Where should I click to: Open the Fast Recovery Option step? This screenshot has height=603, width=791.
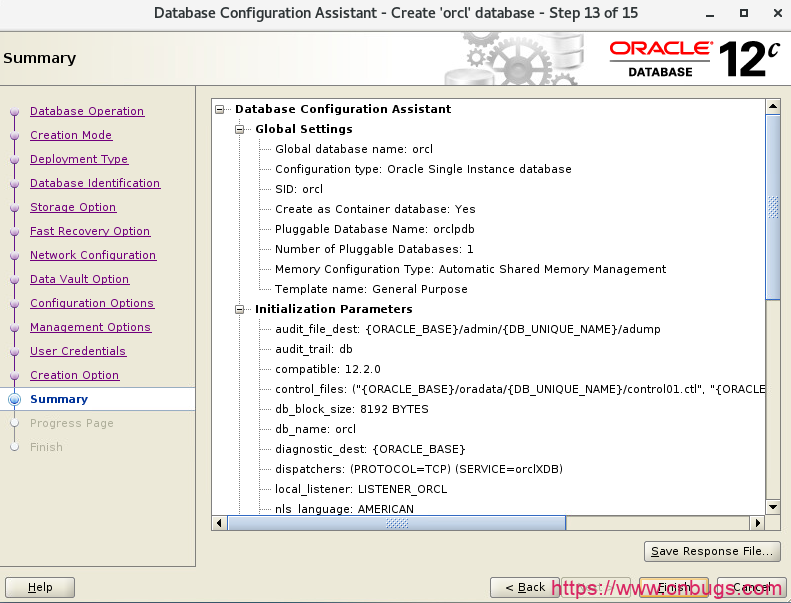(90, 231)
